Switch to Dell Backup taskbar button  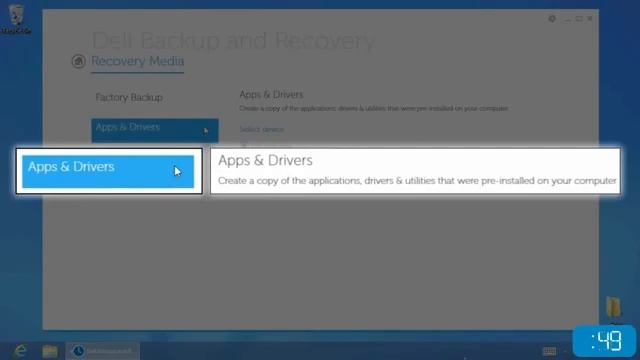[102, 351]
